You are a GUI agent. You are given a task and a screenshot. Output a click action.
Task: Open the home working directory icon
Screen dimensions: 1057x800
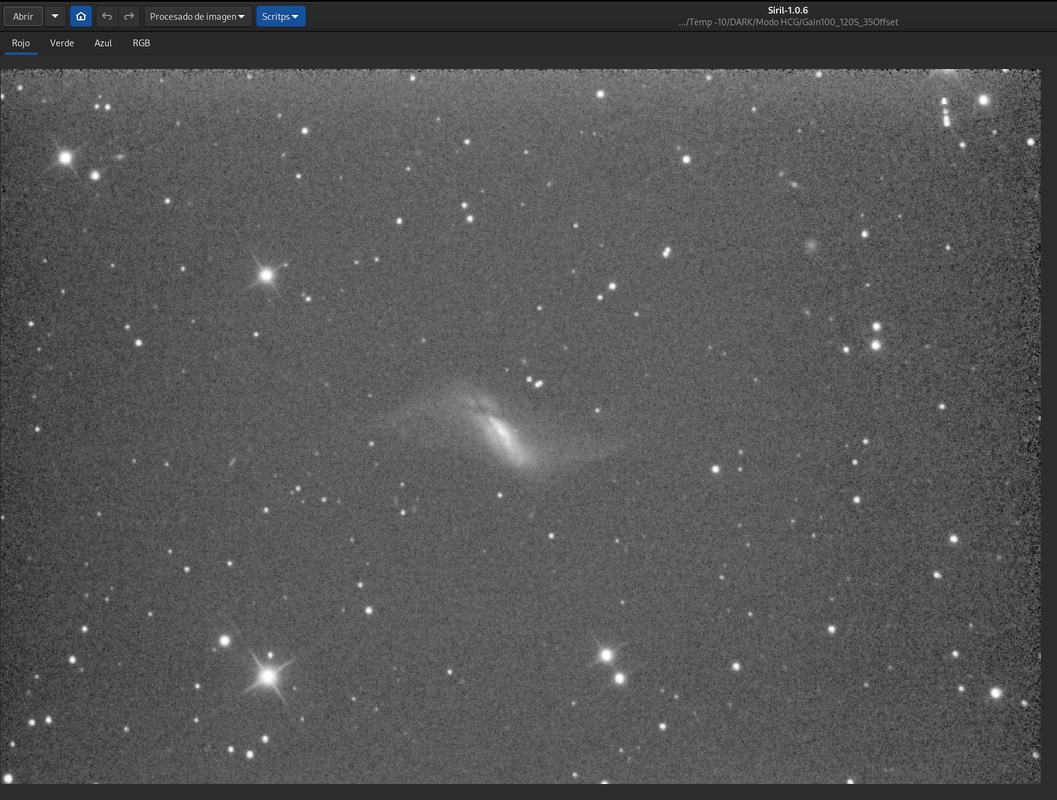click(81, 16)
